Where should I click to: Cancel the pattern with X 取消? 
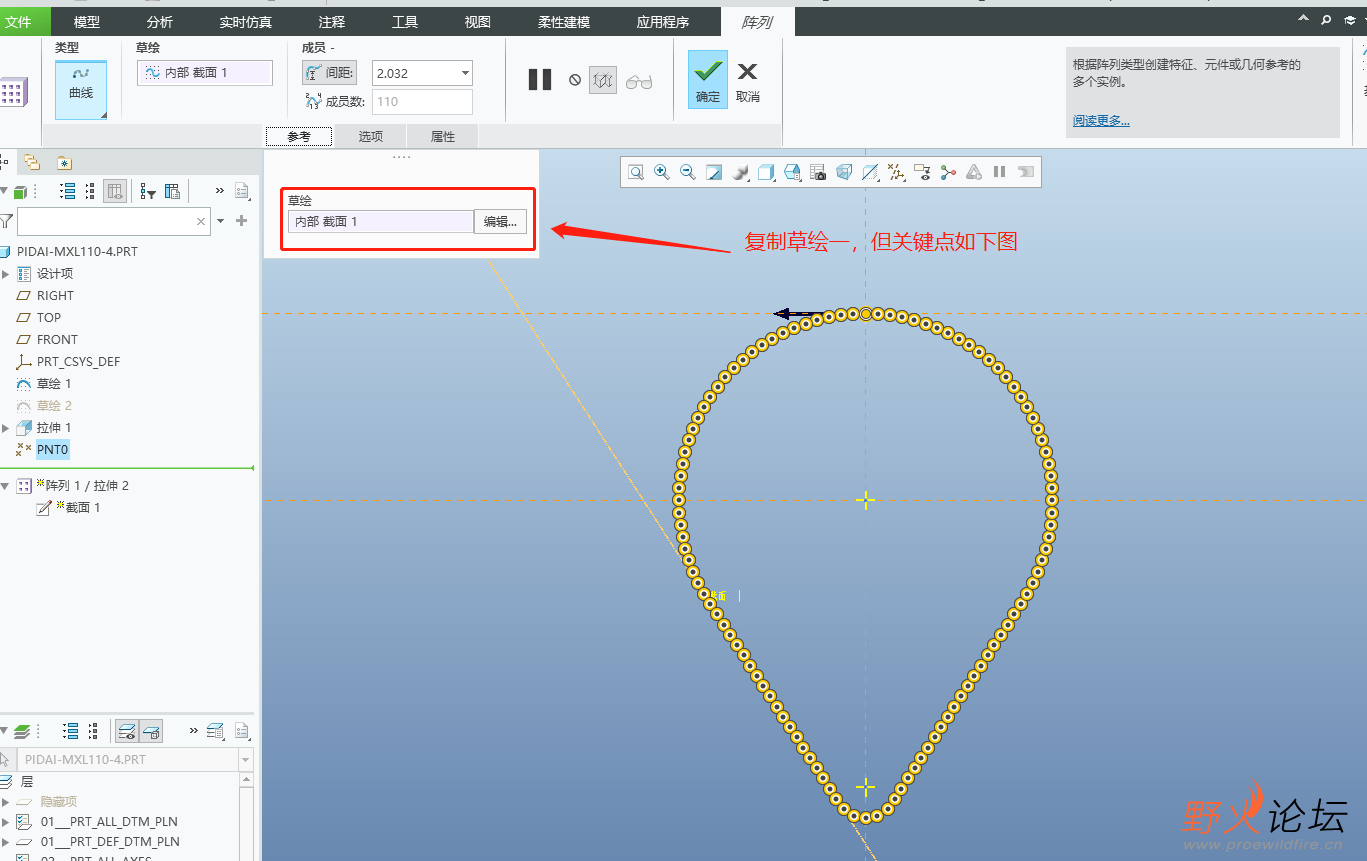pos(748,80)
